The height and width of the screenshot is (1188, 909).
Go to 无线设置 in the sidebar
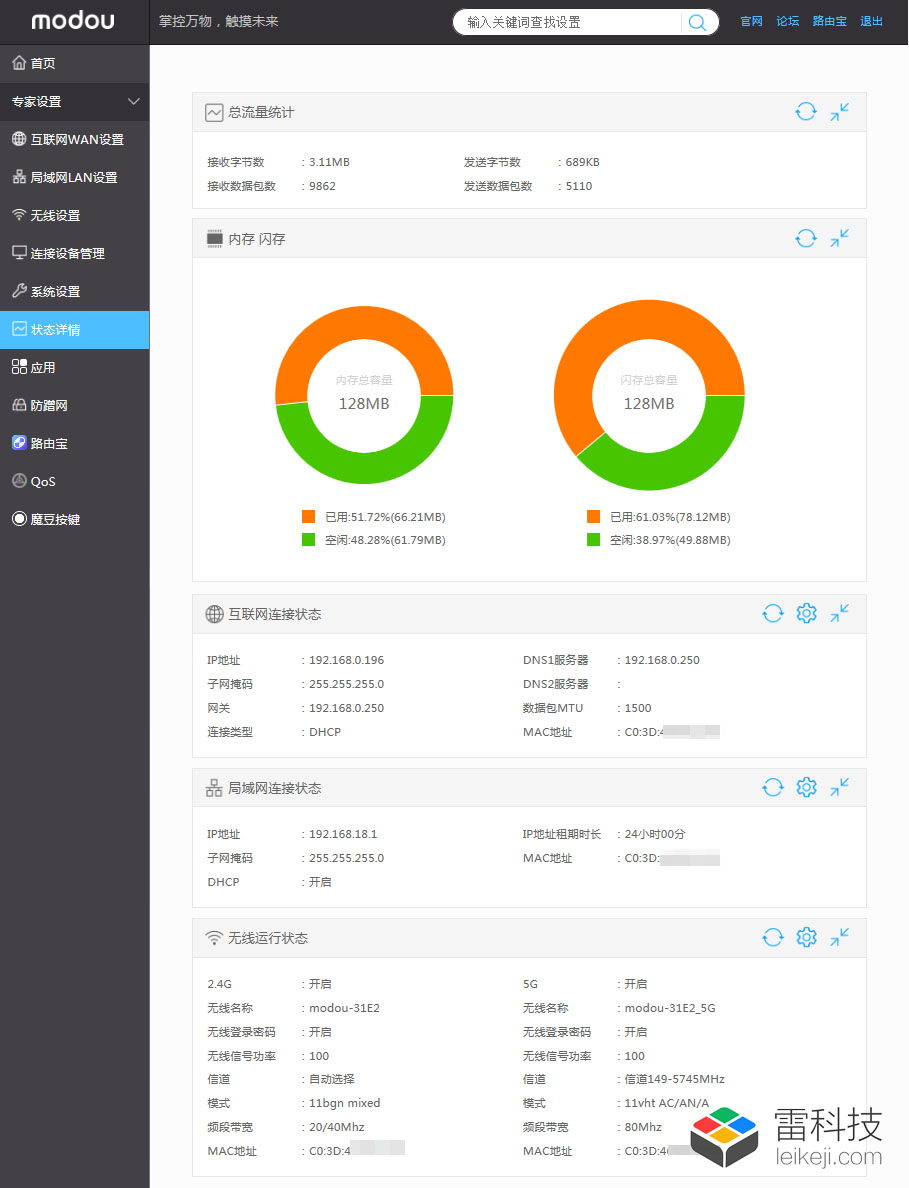pyautogui.click(x=55, y=216)
